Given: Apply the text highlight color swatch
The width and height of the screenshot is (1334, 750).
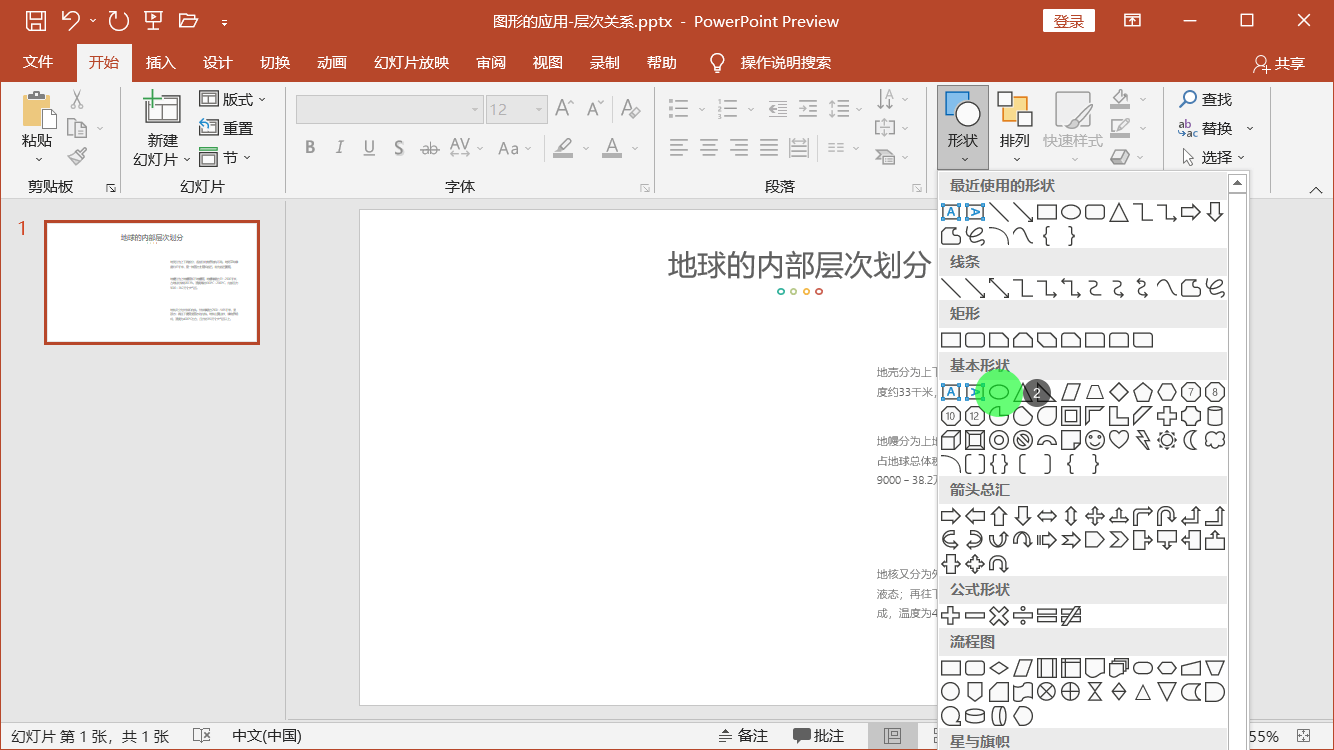Looking at the screenshot, I should (x=563, y=147).
